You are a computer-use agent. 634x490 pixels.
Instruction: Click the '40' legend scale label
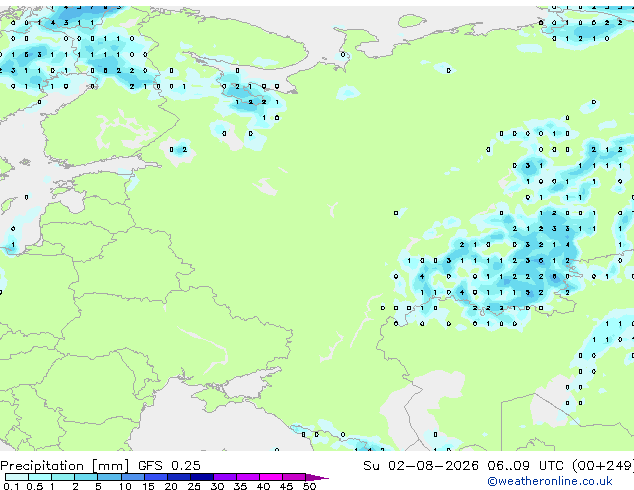tap(263, 486)
